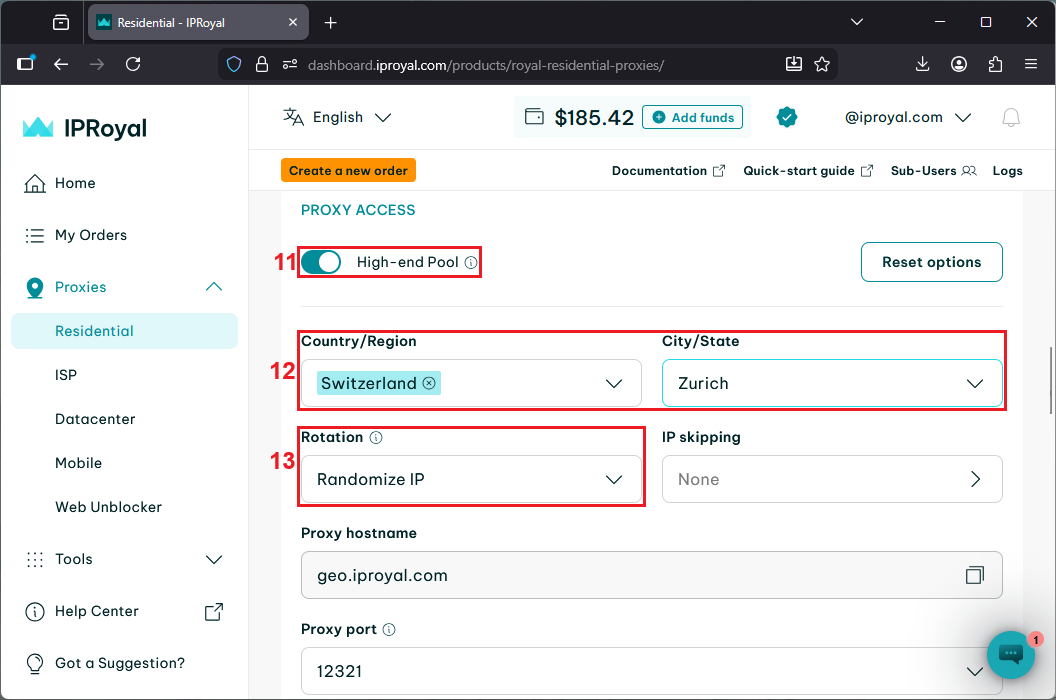Open the Firefox account icon
The width and height of the screenshot is (1056, 700).
[959, 64]
